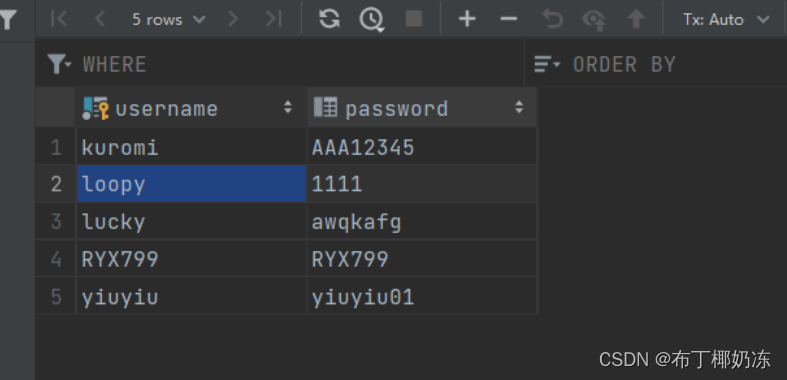Image resolution: width=787 pixels, height=380 pixels.
Task: Go to the first page arrow
Action: tap(59, 19)
